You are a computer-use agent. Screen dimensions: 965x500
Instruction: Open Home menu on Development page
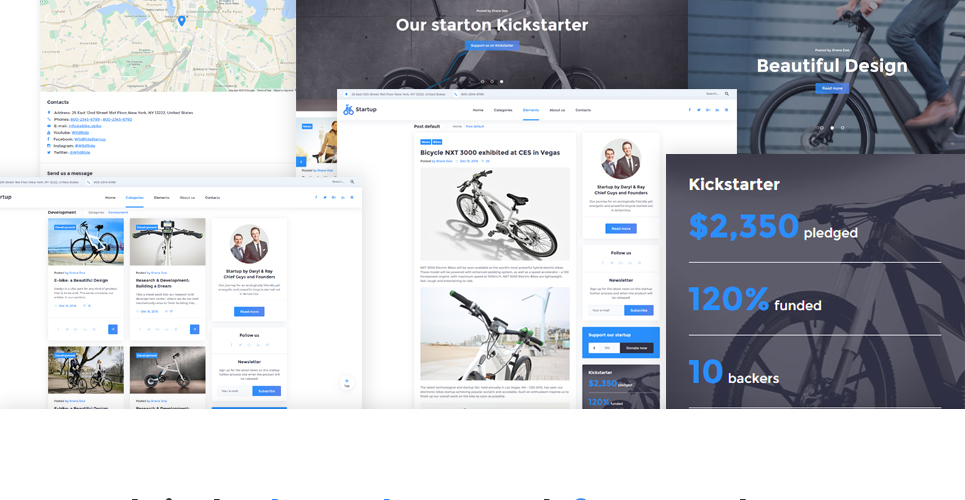110,198
